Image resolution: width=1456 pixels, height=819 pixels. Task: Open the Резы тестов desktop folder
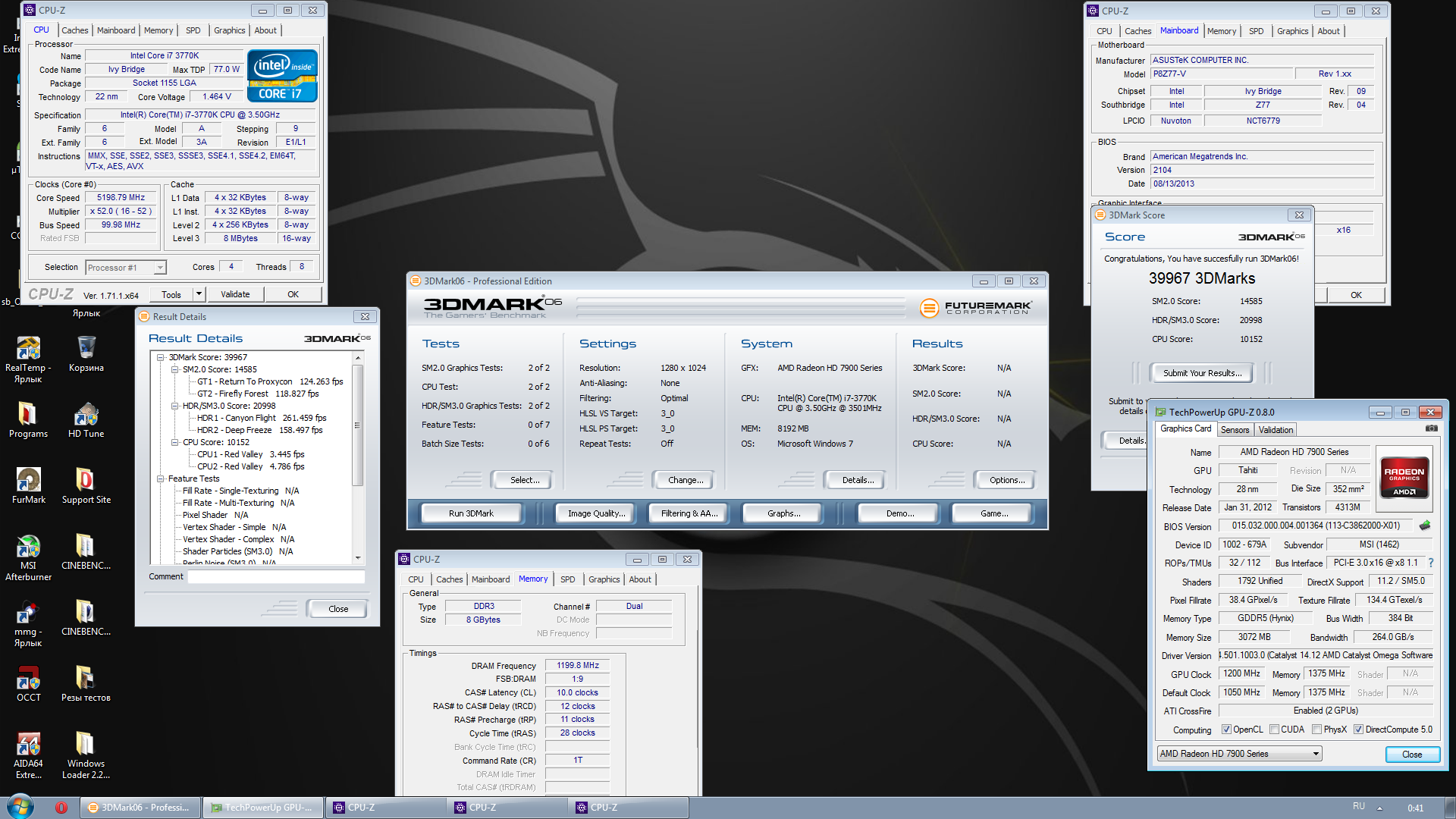tap(86, 683)
